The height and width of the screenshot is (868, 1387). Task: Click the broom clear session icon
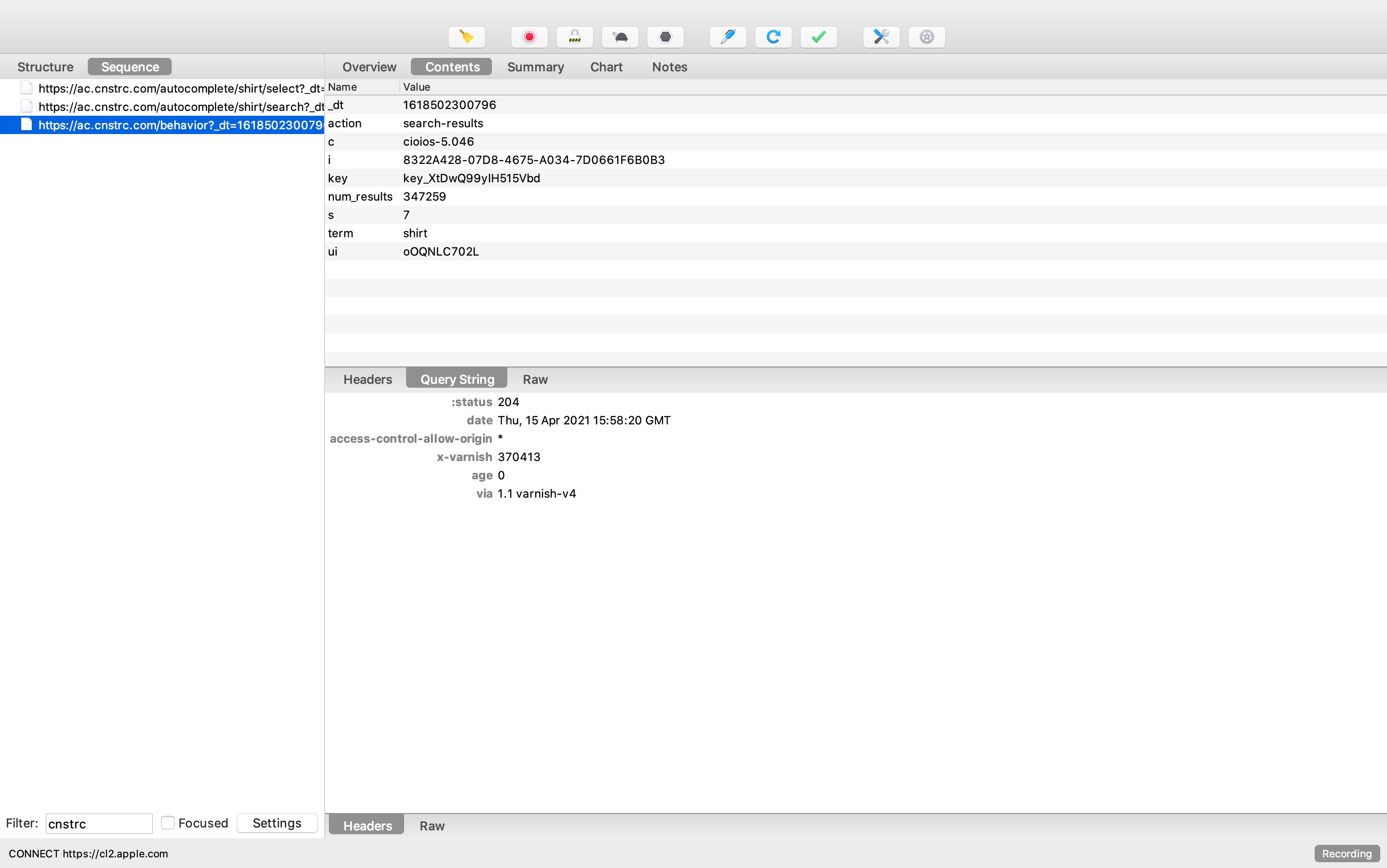click(x=466, y=37)
